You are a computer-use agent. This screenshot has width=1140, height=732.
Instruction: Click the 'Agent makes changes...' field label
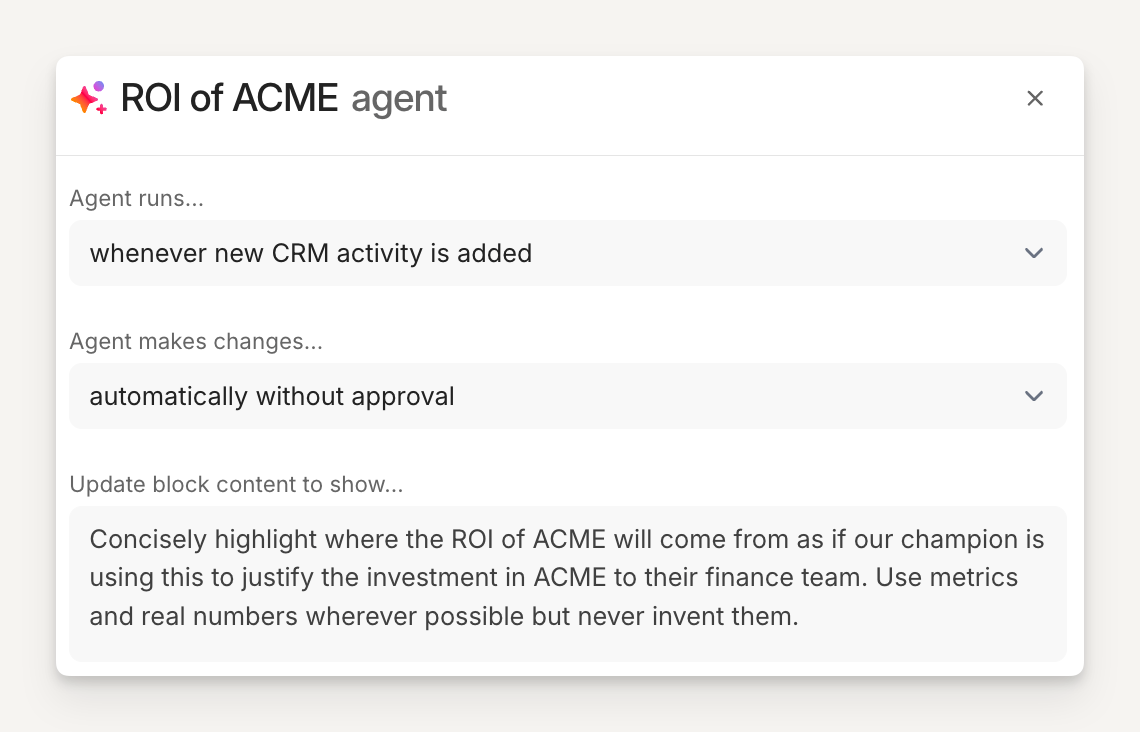point(196,342)
